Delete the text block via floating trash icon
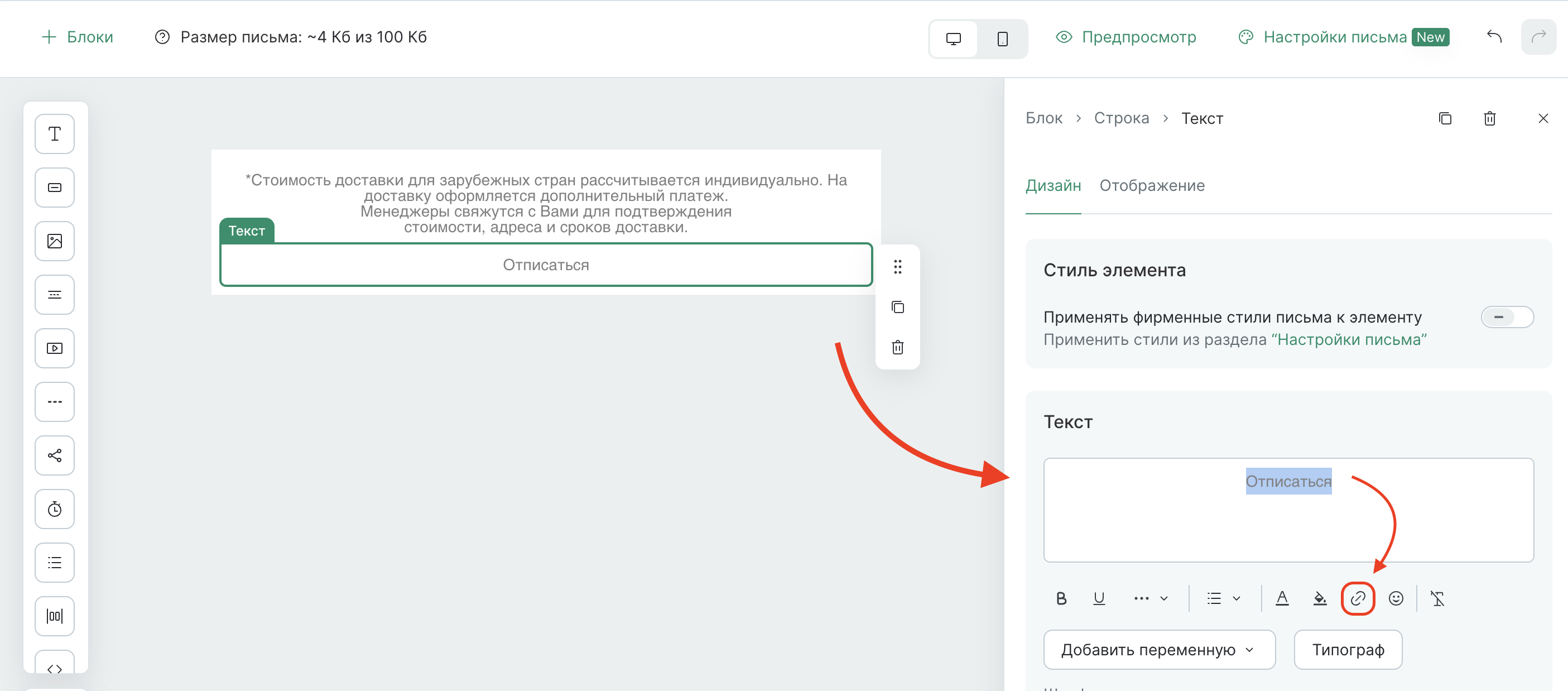 coord(898,347)
